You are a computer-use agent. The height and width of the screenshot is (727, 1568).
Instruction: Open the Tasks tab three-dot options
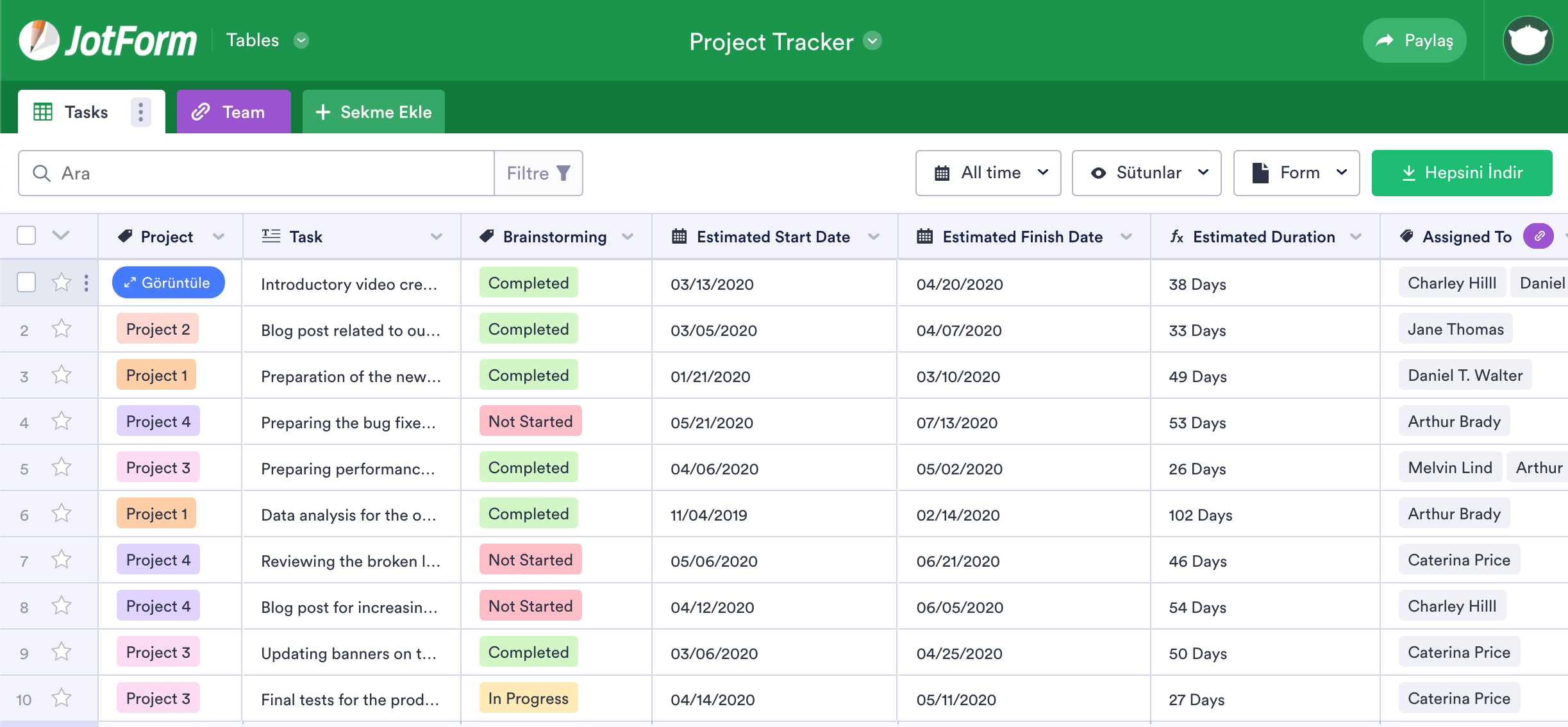(141, 112)
